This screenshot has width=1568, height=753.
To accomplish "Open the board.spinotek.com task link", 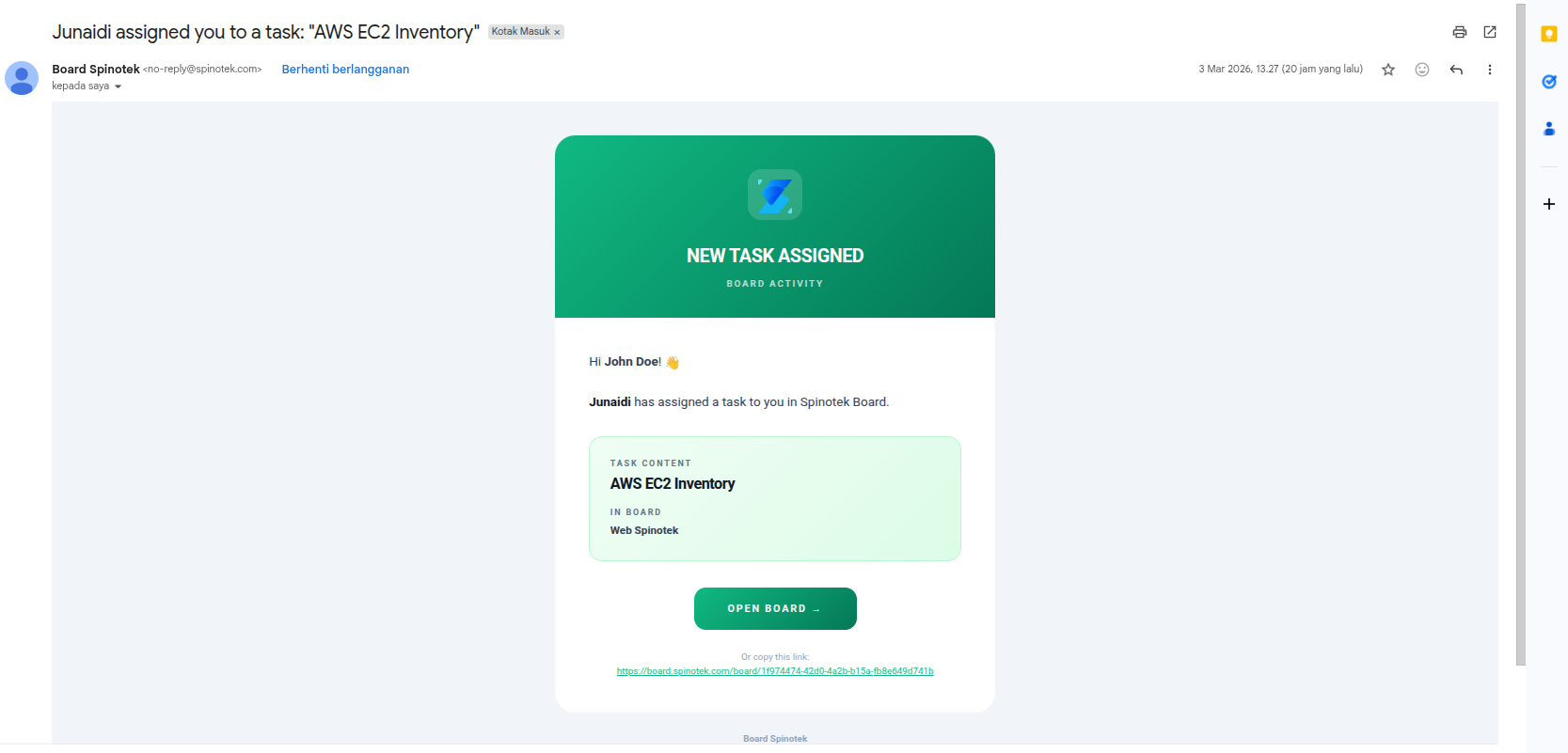I will [x=774, y=670].
